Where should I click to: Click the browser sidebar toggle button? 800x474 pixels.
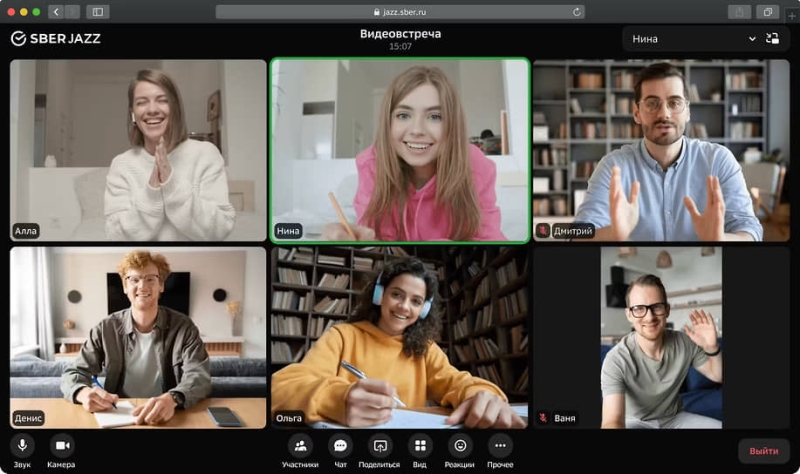[x=97, y=12]
